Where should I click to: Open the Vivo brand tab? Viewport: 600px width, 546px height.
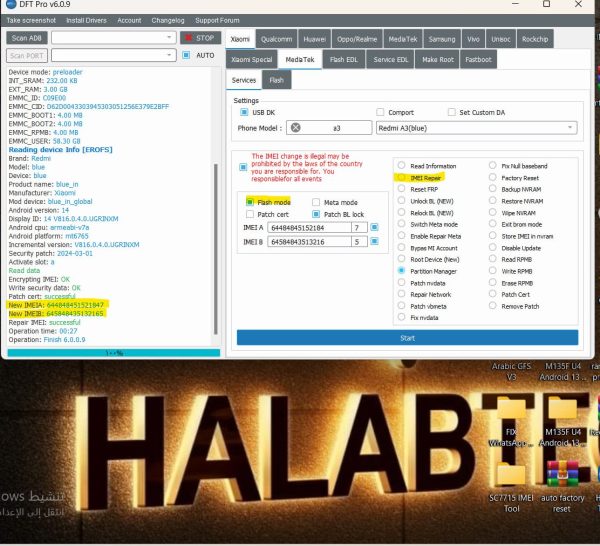pos(473,39)
